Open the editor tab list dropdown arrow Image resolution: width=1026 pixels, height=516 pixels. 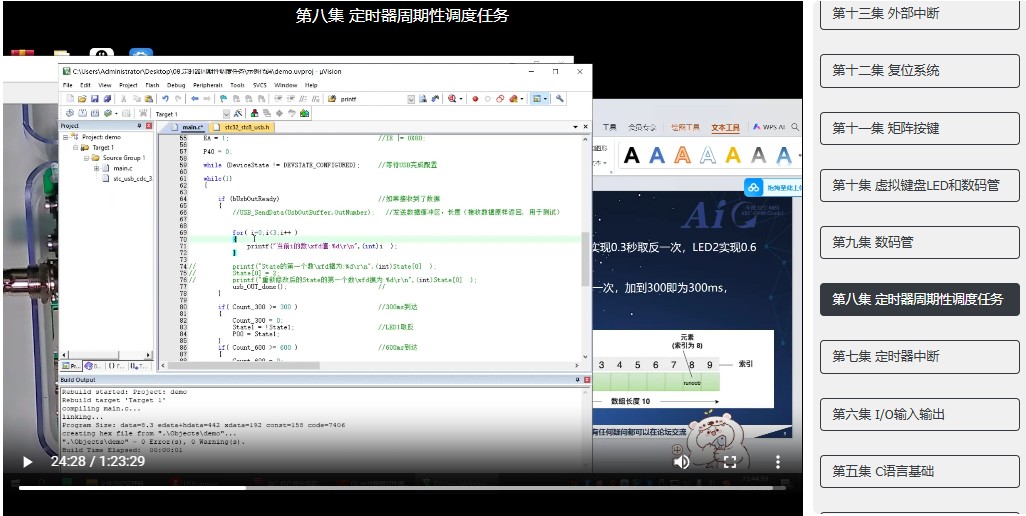pyautogui.click(x=576, y=127)
